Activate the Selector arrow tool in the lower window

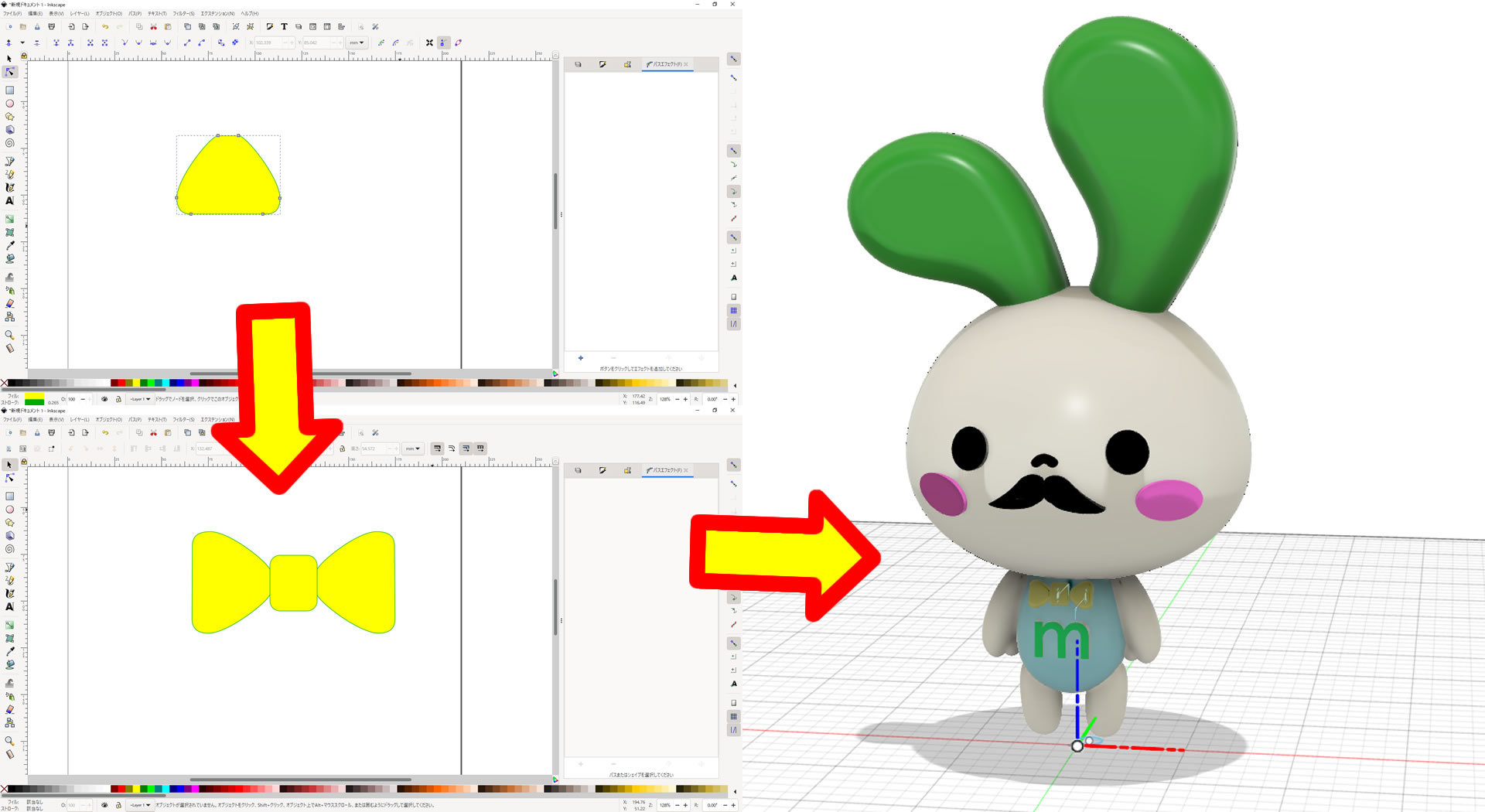tap(9, 465)
